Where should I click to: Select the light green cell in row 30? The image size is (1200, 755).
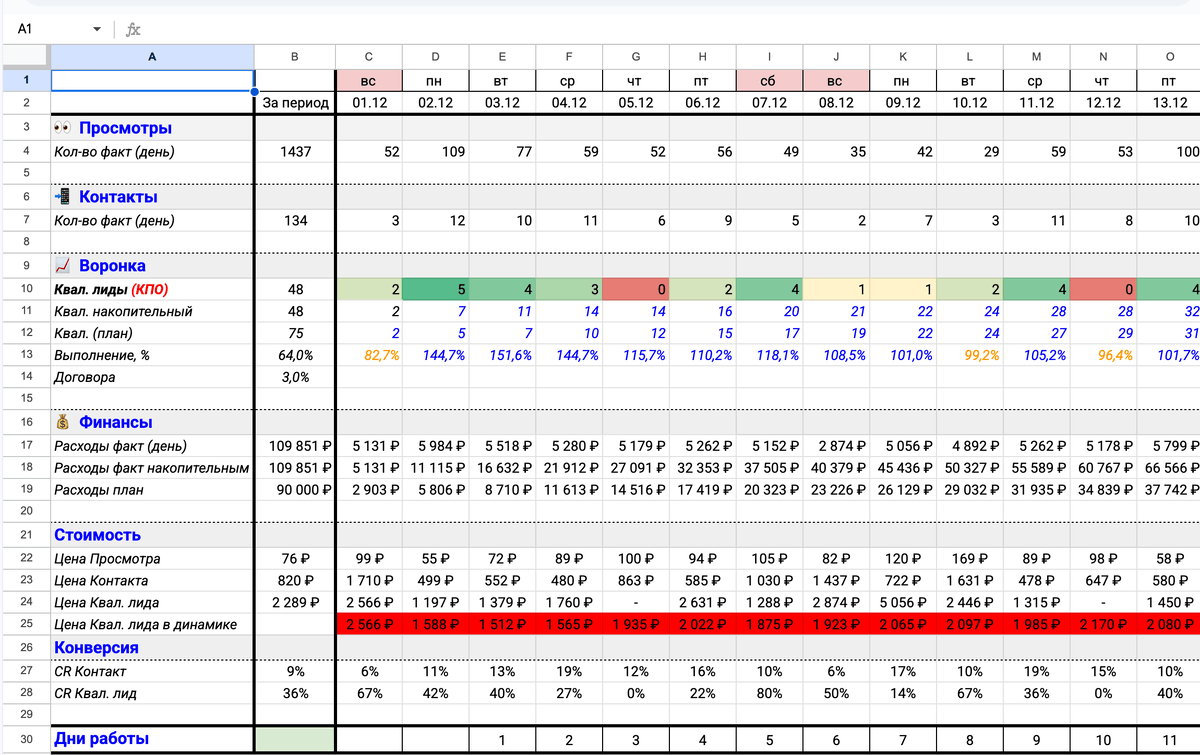tap(294, 739)
